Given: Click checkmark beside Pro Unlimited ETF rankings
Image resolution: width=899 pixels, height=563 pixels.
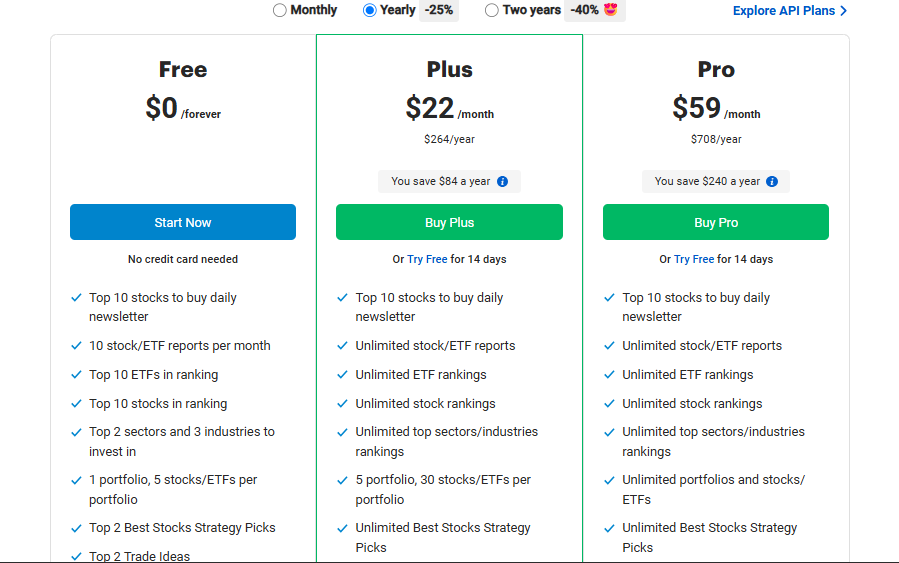Looking at the screenshot, I should [609, 374].
